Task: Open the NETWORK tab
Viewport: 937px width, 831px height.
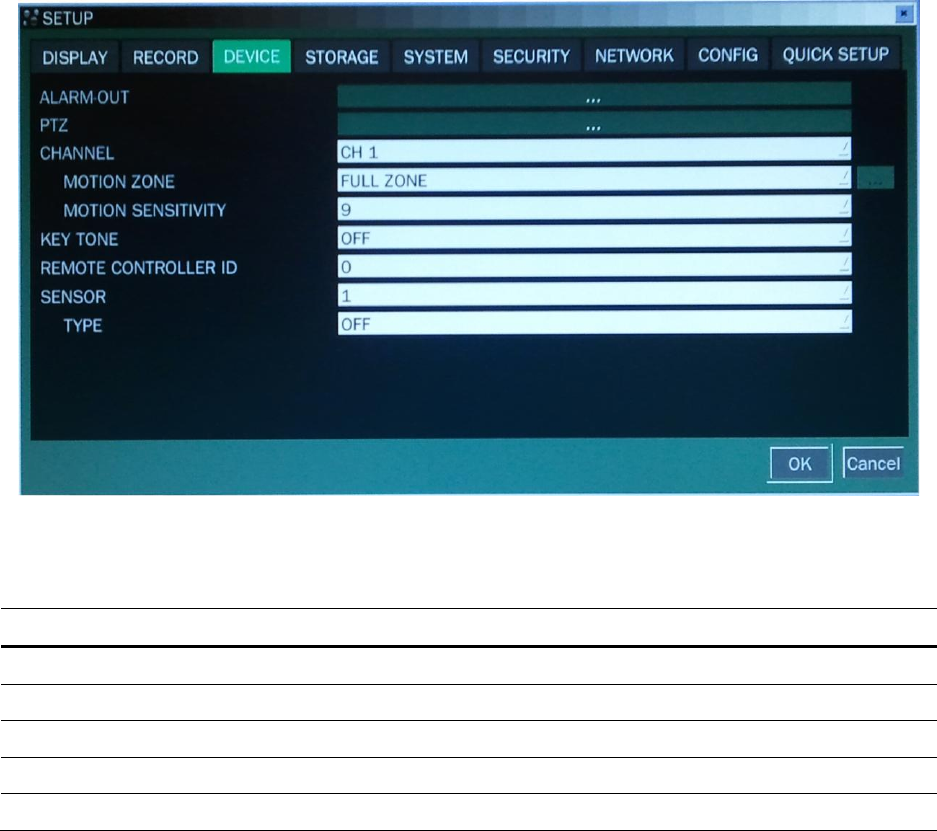Action: point(634,56)
